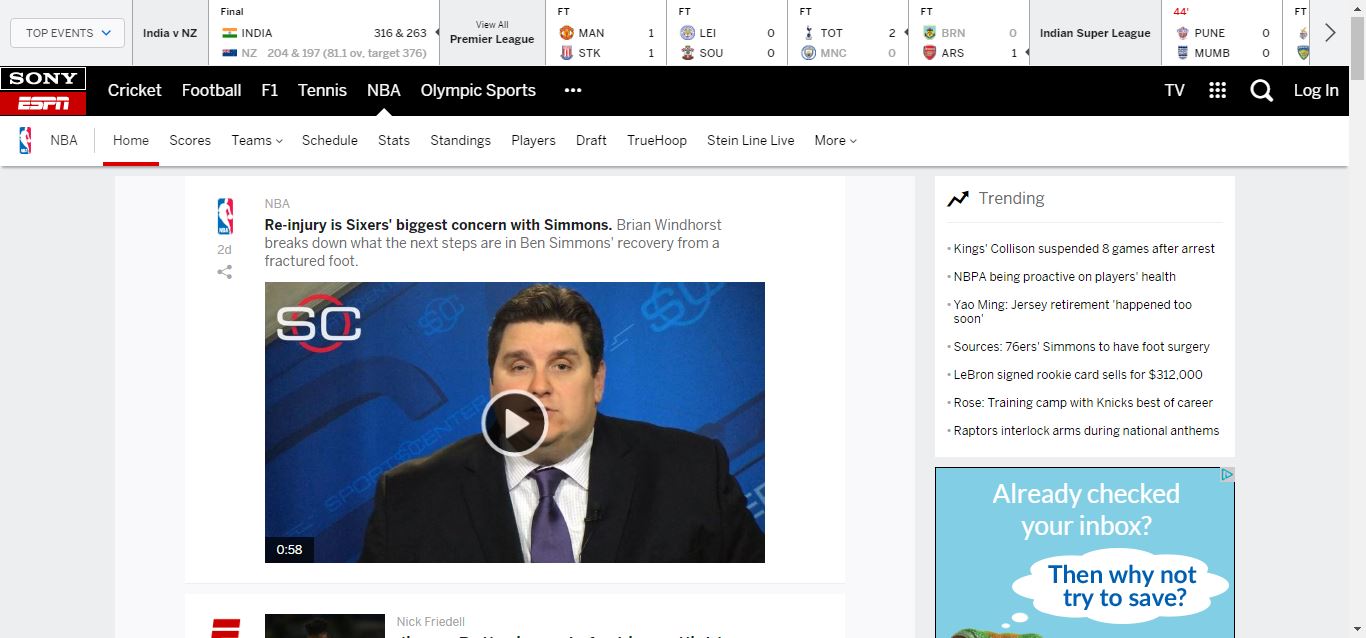Open the TrueHoop tab
This screenshot has width=1366, height=638.
click(x=657, y=141)
